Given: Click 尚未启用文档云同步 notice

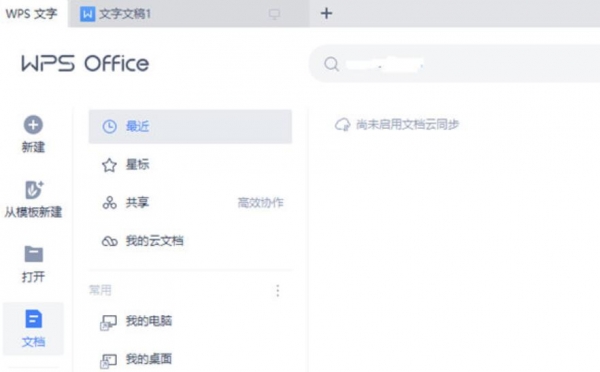Looking at the screenshot, I should tap(408, 124).
